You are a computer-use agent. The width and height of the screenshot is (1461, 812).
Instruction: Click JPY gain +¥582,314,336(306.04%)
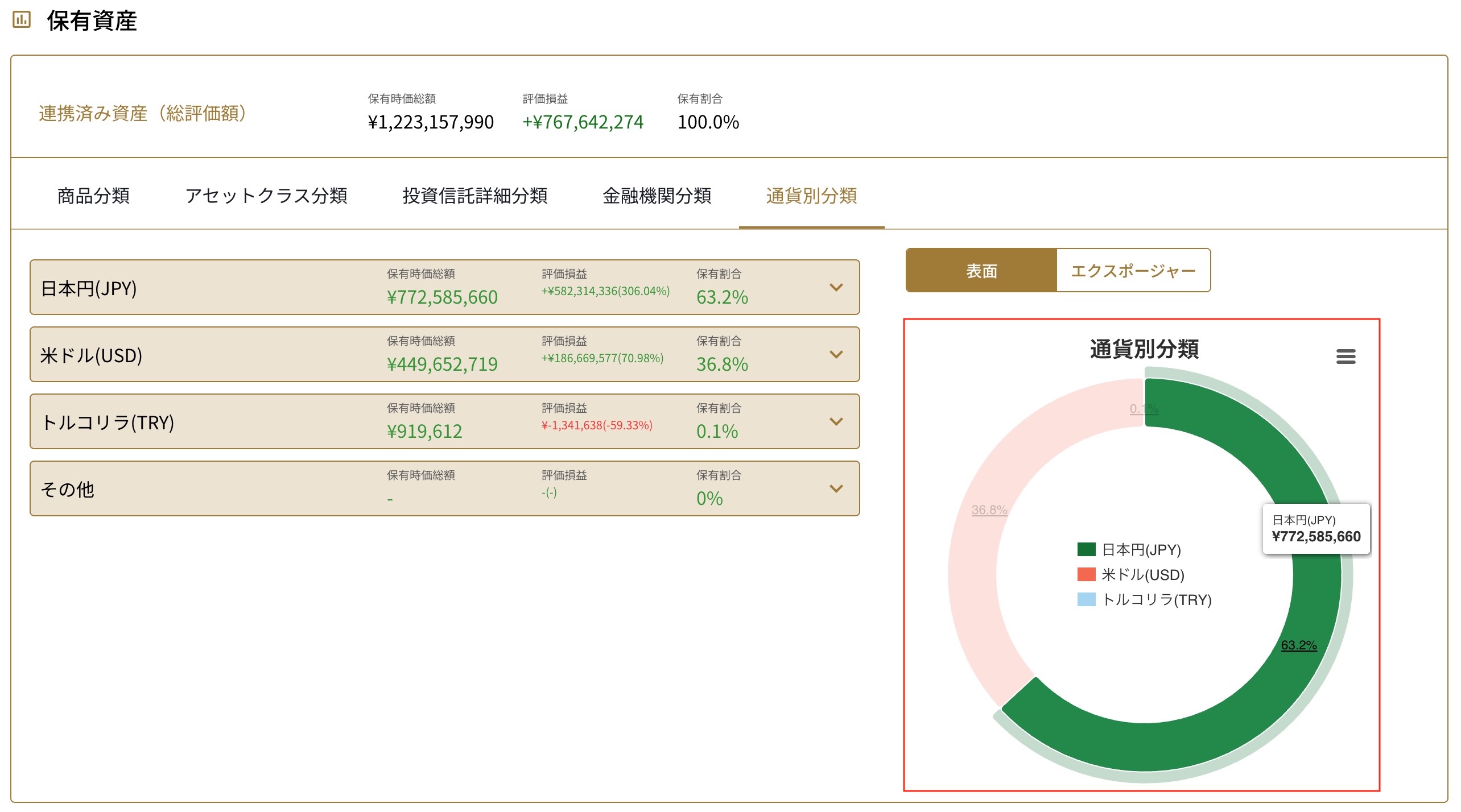(x=605, y=291)
